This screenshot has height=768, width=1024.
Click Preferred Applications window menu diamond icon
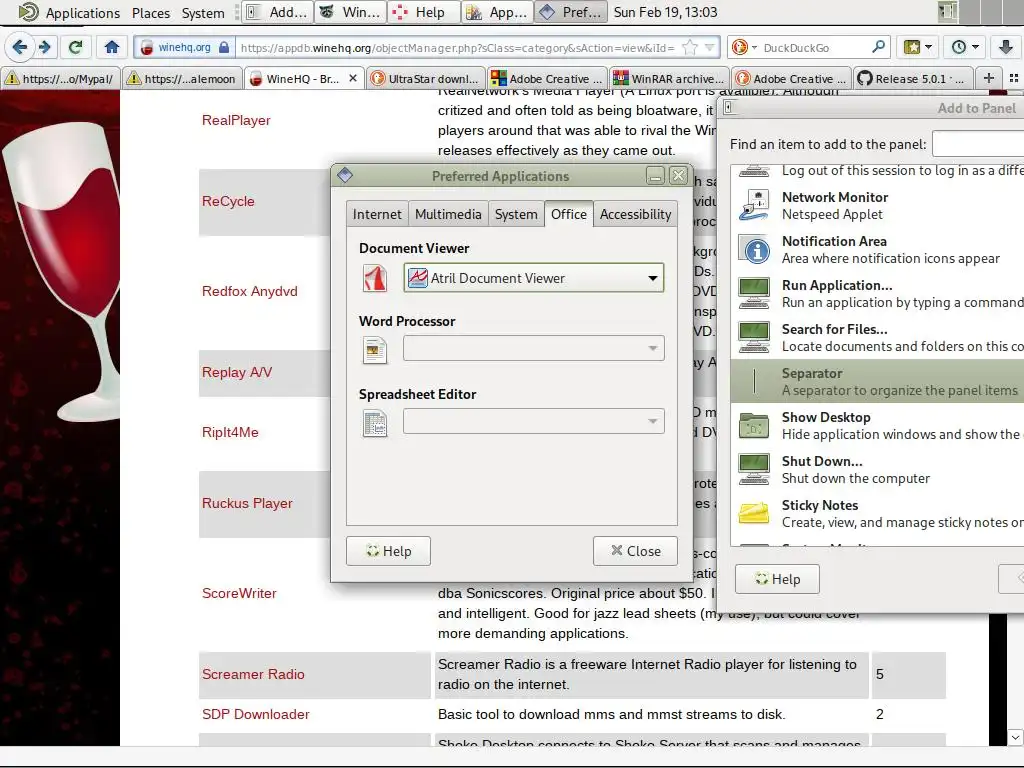pos(345,175)
